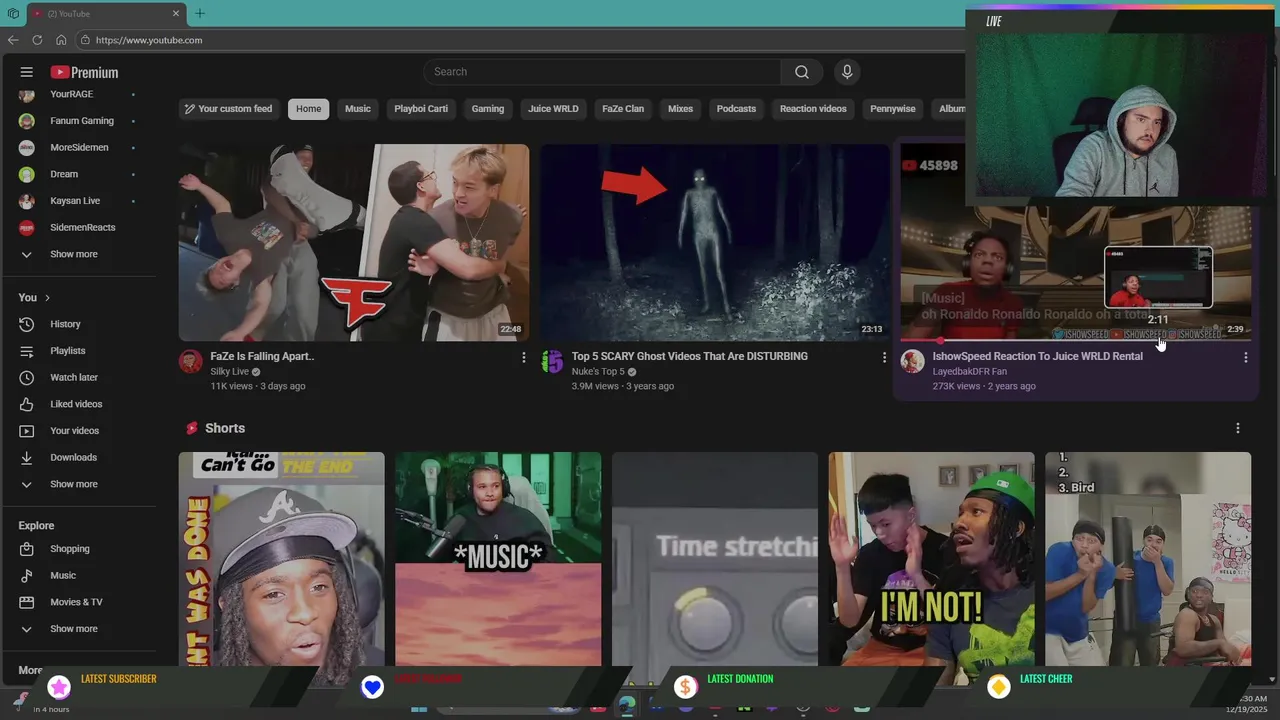Select the Gaming filter chip

coord(488,109)
